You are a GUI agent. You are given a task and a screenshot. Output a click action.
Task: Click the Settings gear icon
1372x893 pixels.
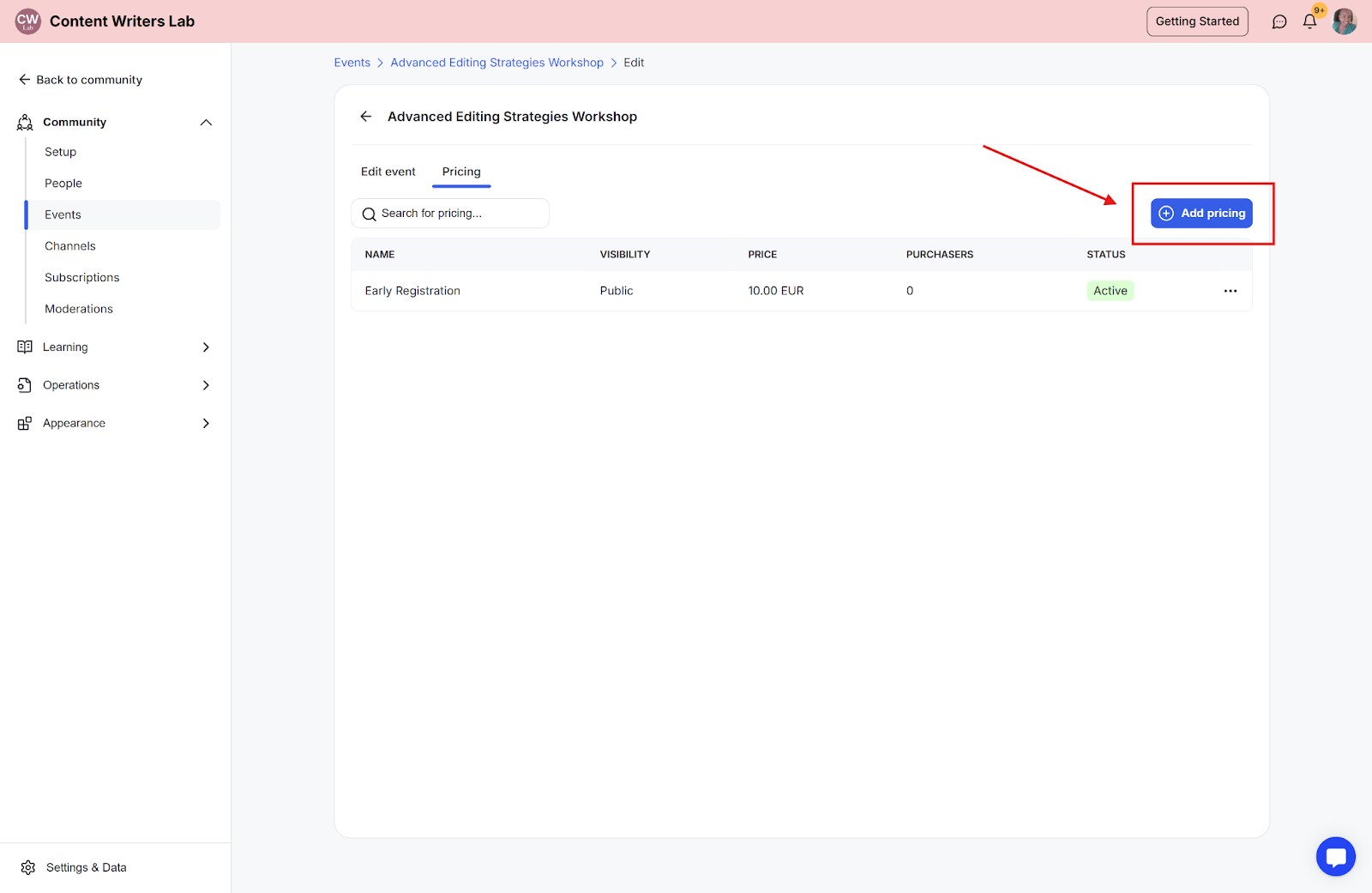pos(28,867)
